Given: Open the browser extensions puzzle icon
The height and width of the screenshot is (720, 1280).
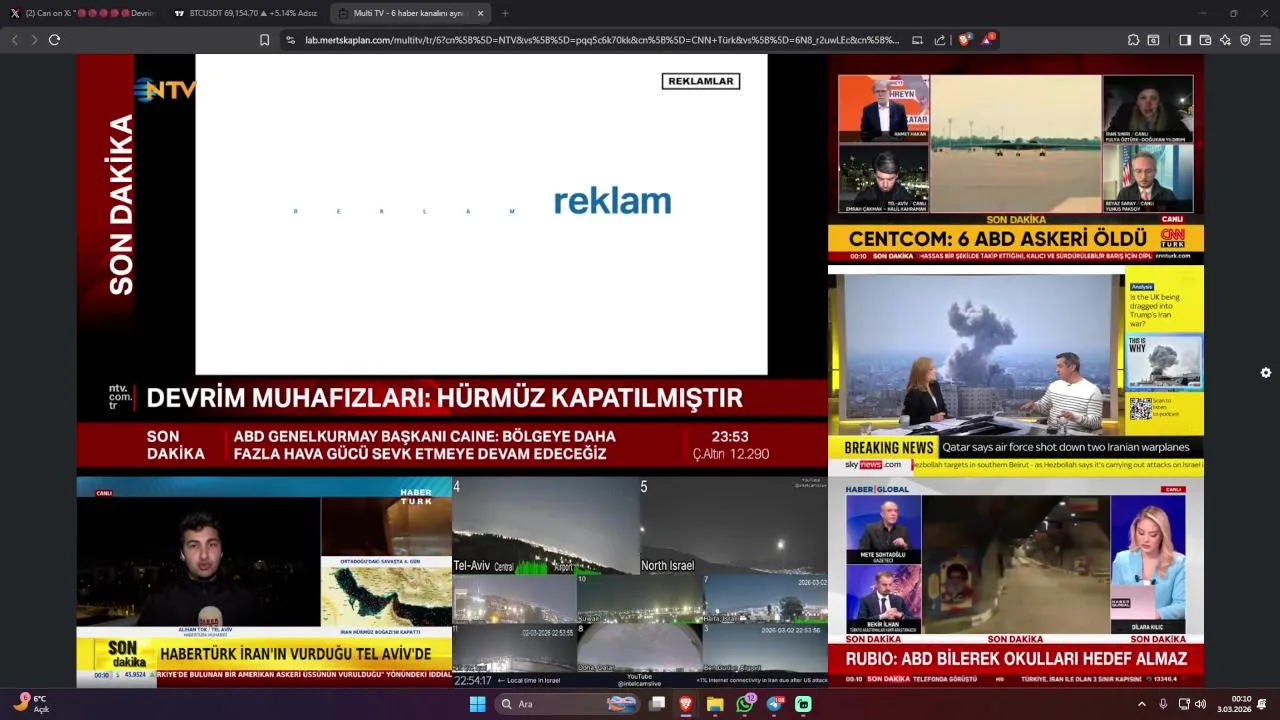Looking at the screenshot, I should click(1133, 40).
